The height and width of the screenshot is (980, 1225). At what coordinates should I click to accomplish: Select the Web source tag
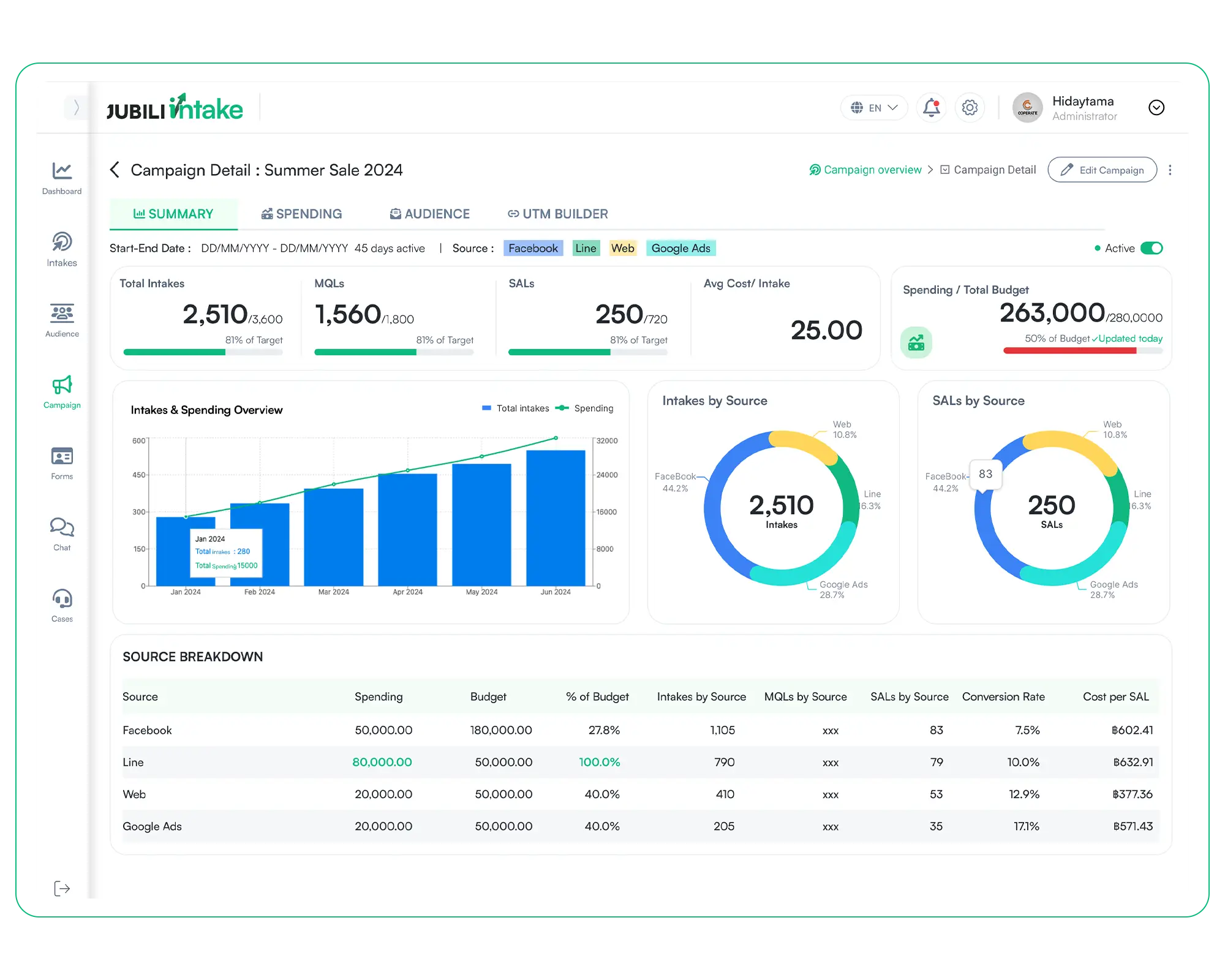coord(622,248)
